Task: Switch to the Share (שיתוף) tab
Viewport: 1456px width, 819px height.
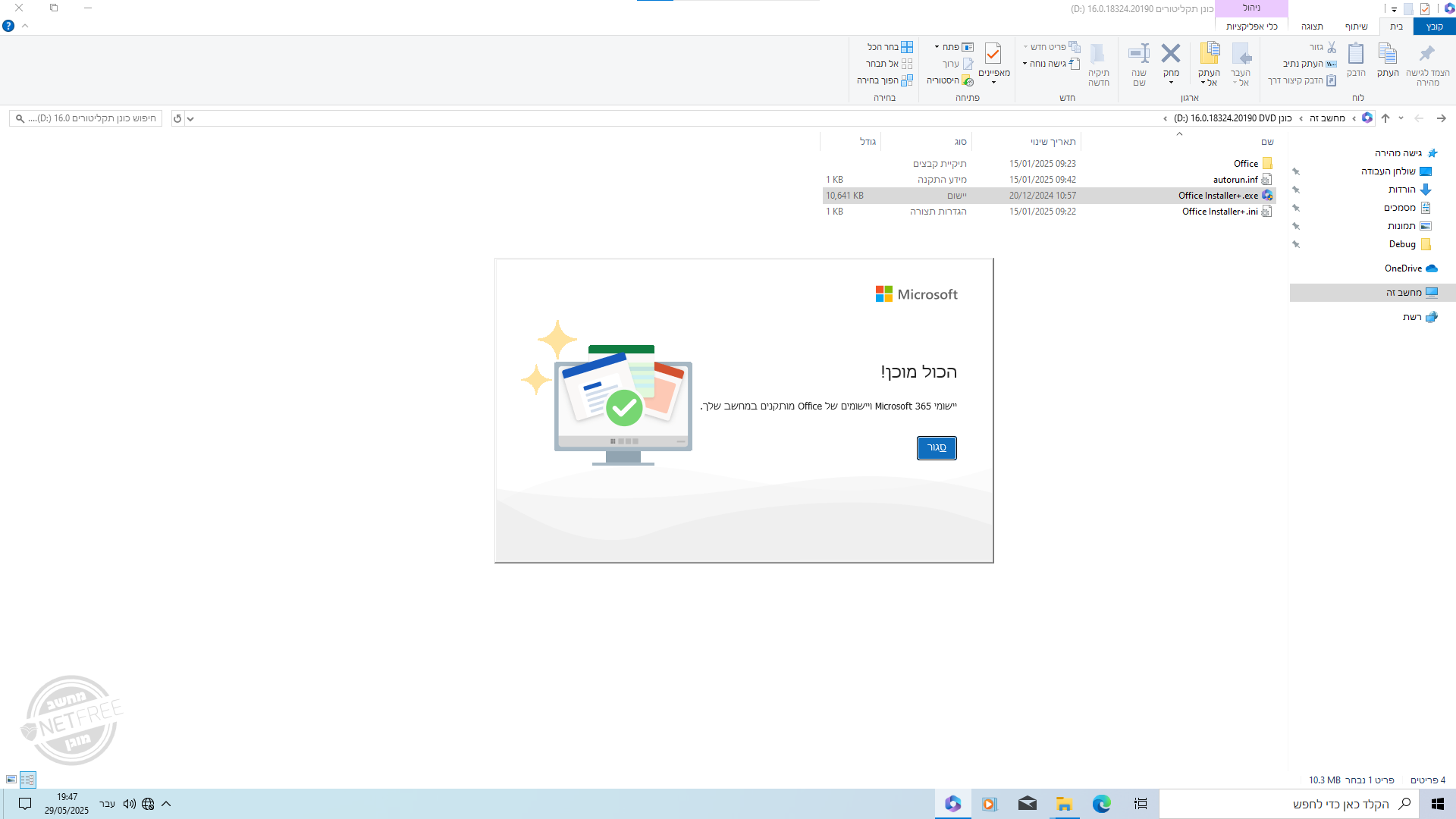Action: pyautogui.click(x=1357, y=27)
